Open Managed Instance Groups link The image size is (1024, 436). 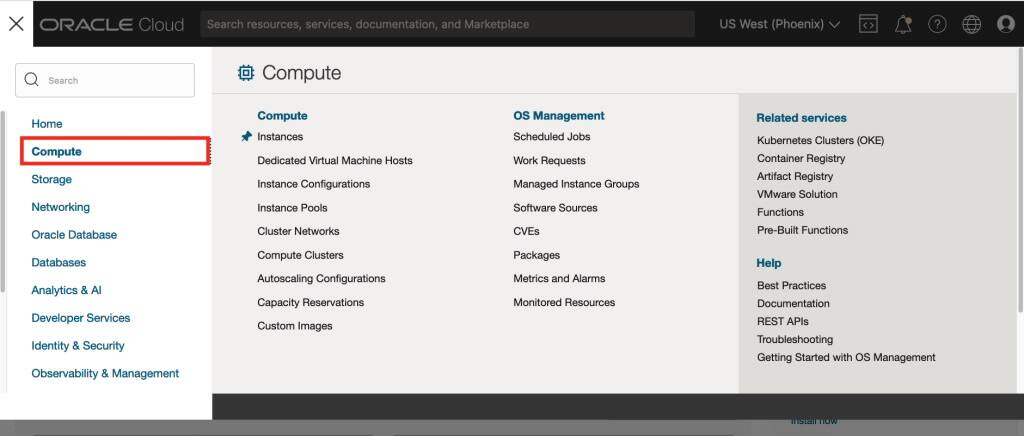576,184
